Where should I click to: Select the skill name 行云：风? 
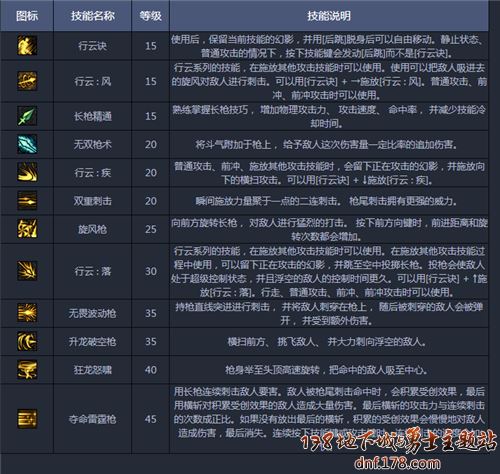coord(92,81)
